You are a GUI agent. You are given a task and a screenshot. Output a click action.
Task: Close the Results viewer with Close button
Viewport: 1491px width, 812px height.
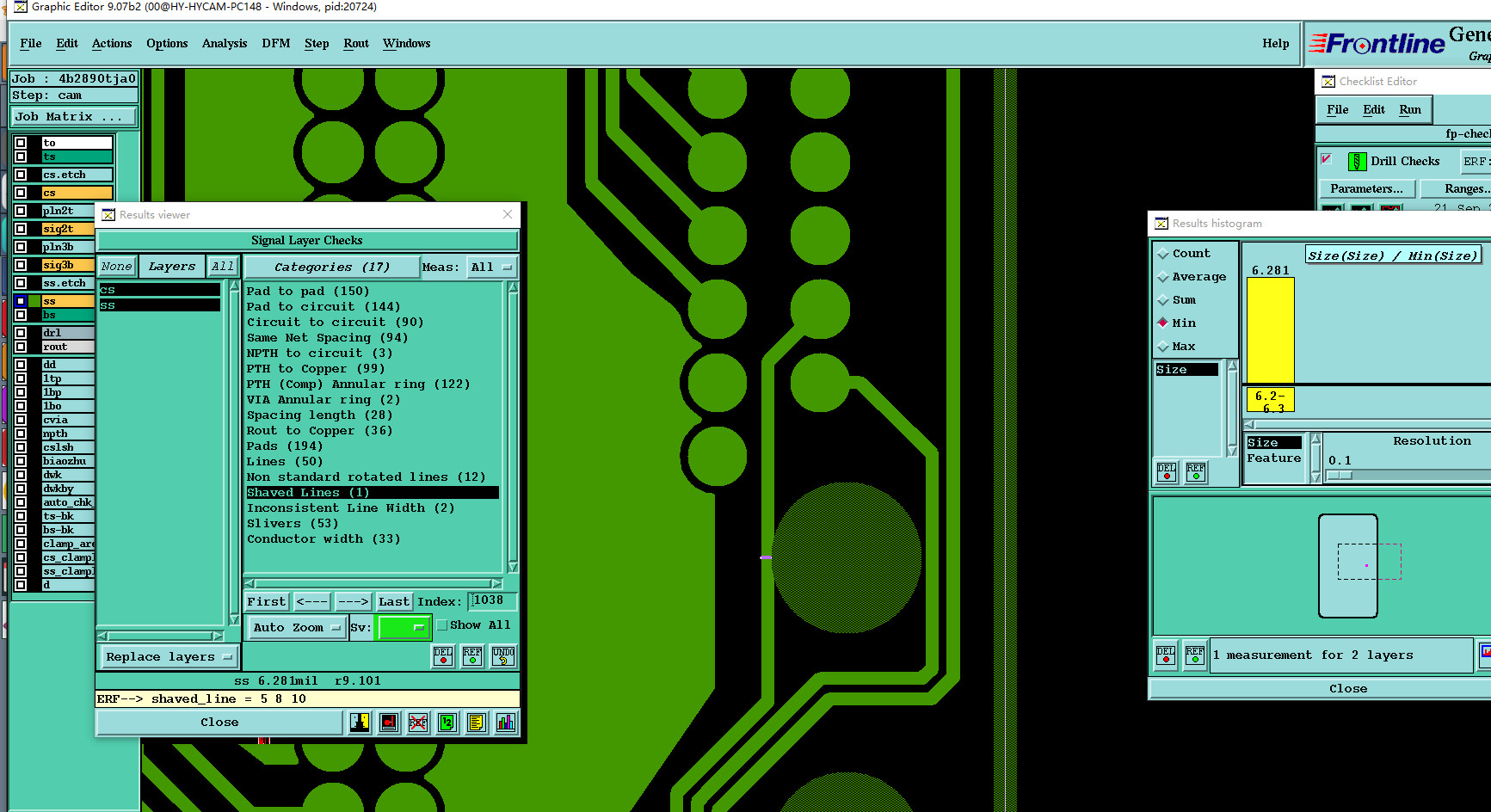pos(219,723)
